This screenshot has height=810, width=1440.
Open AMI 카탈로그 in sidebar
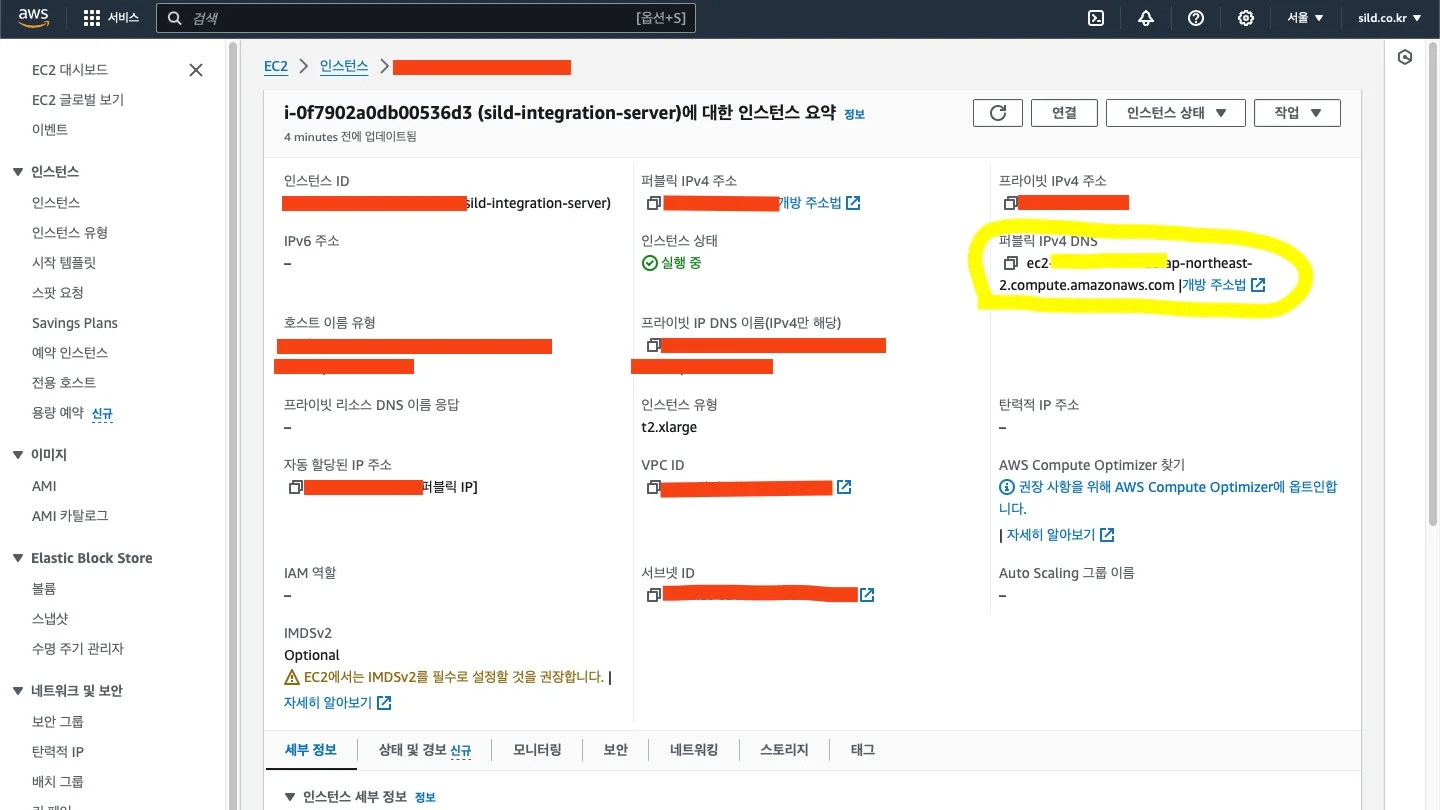coord(70,516)
